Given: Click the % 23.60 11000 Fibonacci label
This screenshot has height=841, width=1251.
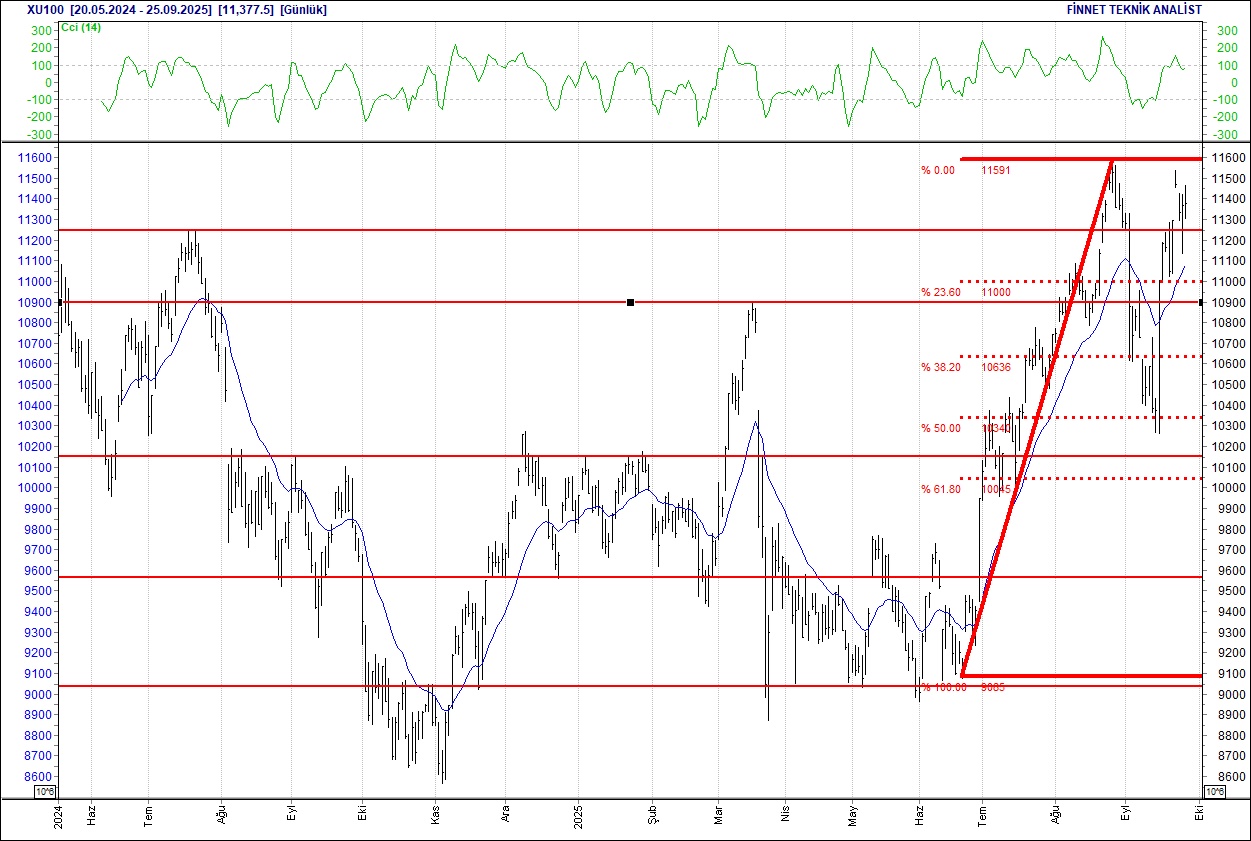Looking at the screenshot, I should click(x=966, y=292).
